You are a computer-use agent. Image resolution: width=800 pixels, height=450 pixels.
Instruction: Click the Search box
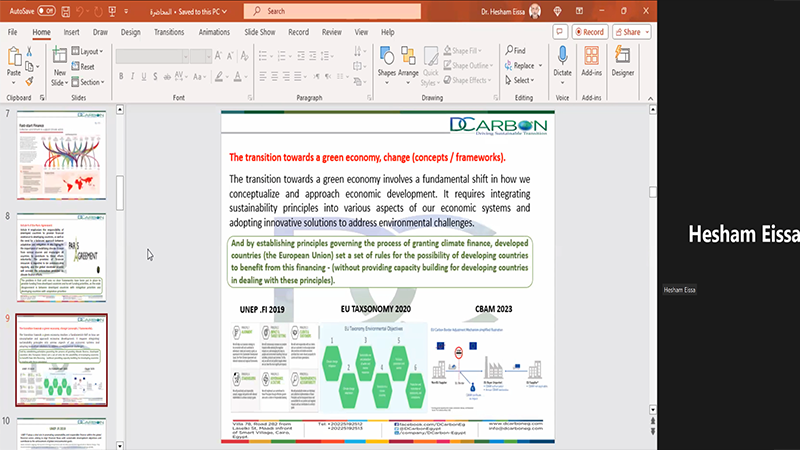(332, 11)
